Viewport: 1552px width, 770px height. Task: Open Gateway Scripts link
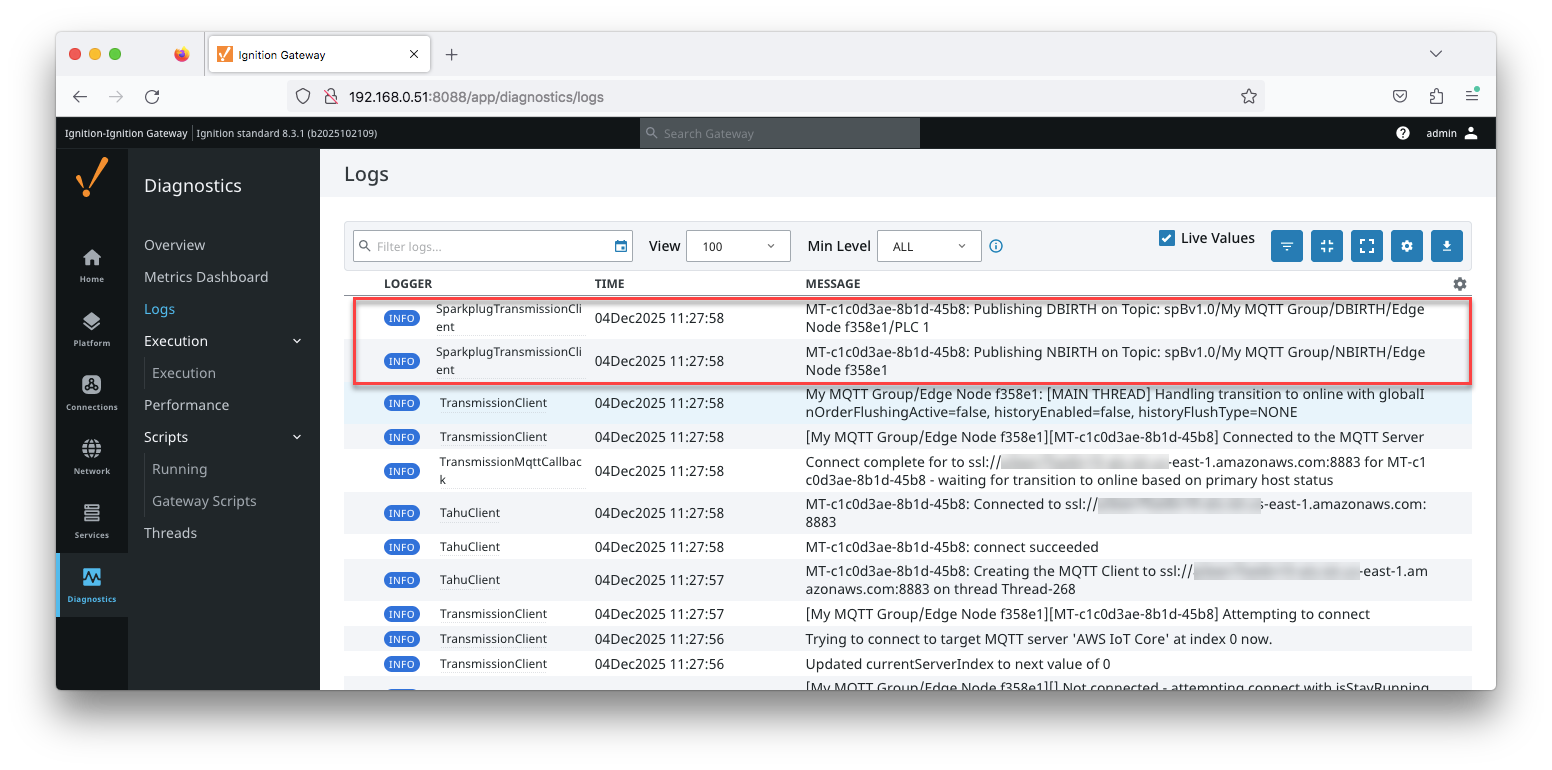click(204, 501)
